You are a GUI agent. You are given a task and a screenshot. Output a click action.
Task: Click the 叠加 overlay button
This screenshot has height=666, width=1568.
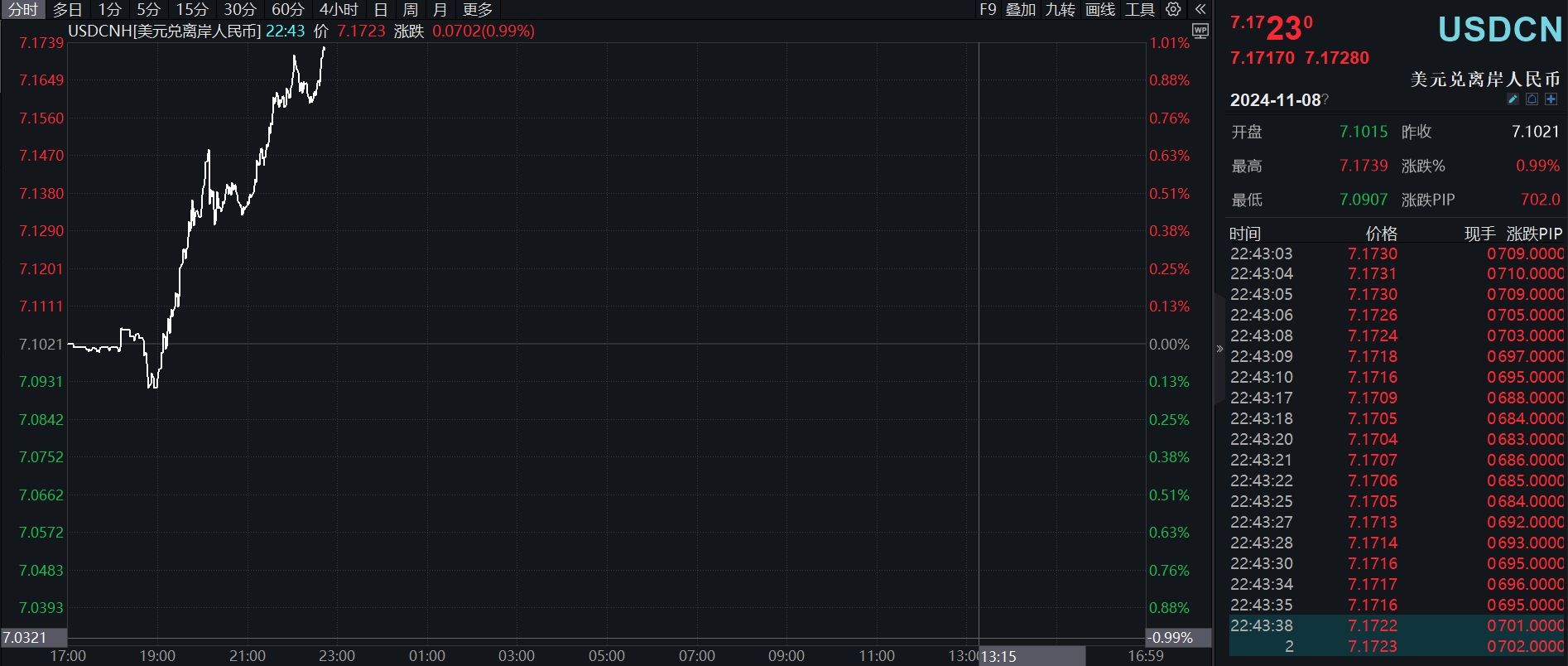(1021, 10)
